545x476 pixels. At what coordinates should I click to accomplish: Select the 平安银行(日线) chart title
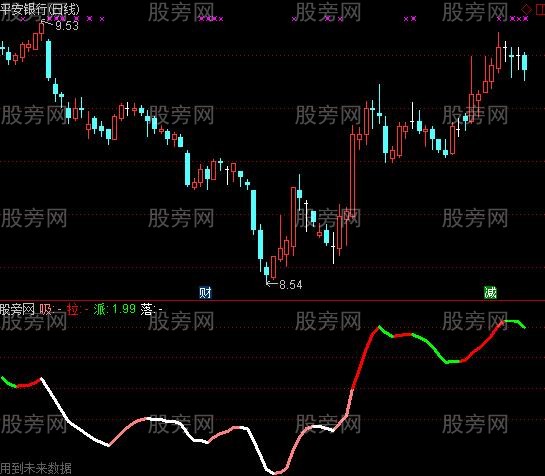click(x=40, y=9)
